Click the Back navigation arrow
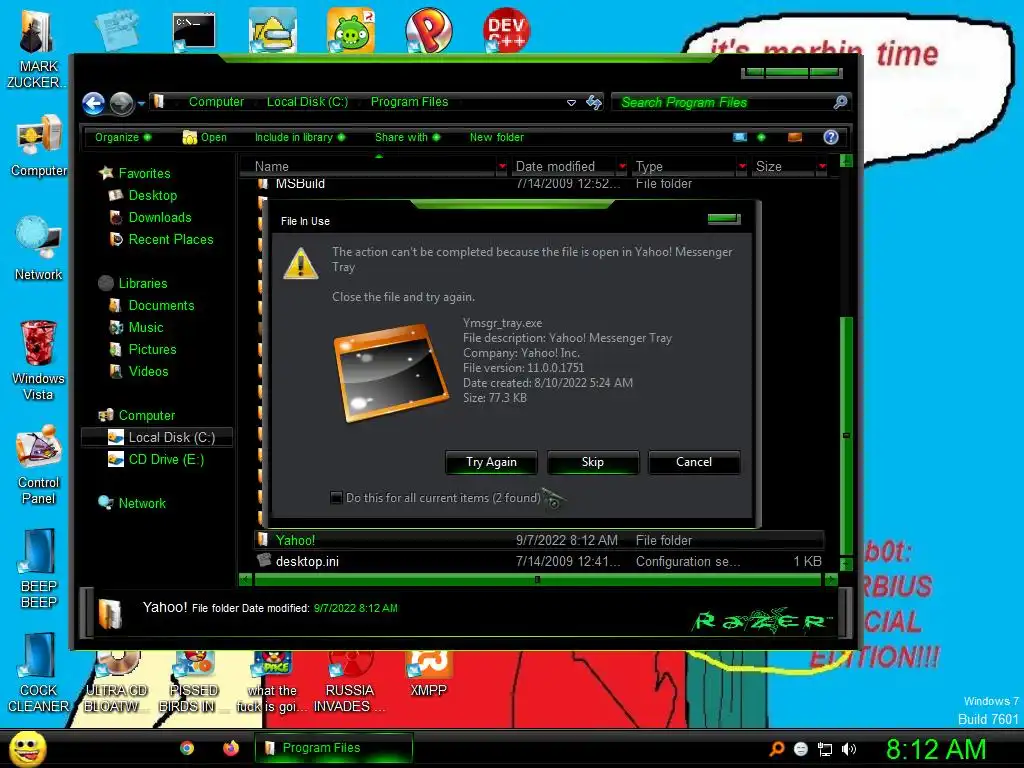The image size is (1024, 768). coord(93,103)
